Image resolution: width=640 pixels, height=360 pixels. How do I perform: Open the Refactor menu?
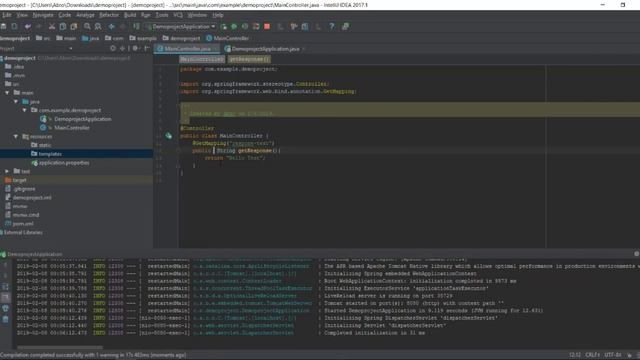pyautogui.click(x=109, y=15)
